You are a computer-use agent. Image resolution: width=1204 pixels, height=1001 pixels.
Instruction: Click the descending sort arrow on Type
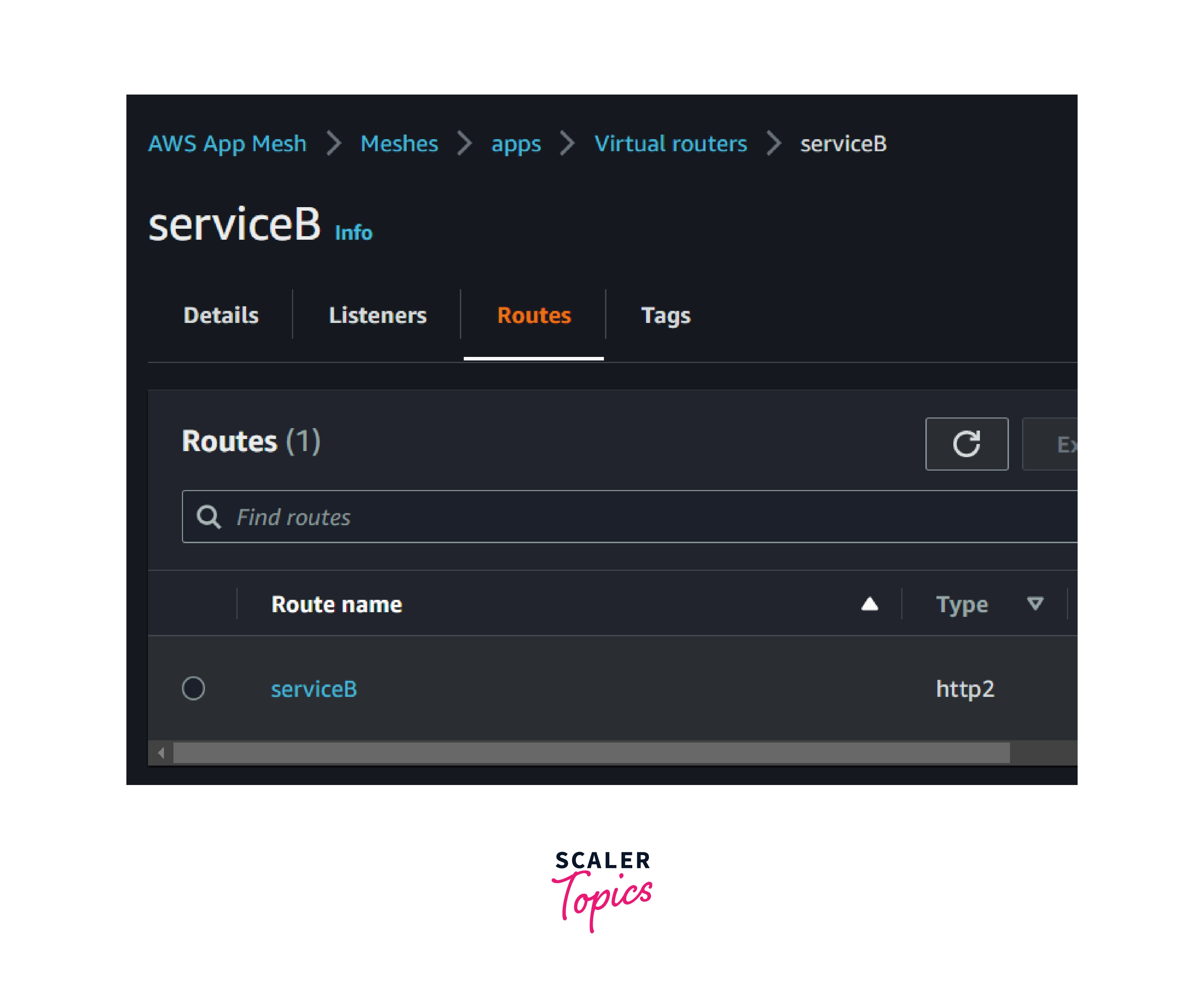click(x=1035, y=604)
